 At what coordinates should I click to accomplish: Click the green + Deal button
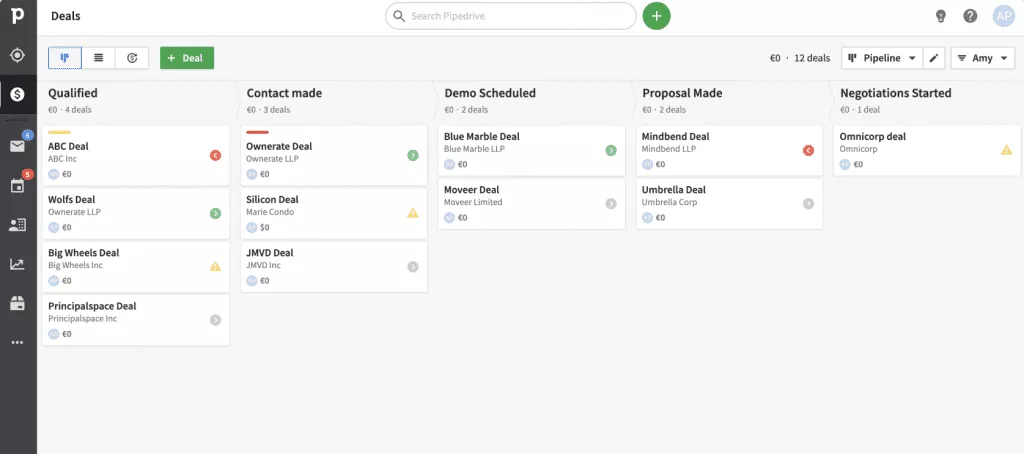point(186,58)
